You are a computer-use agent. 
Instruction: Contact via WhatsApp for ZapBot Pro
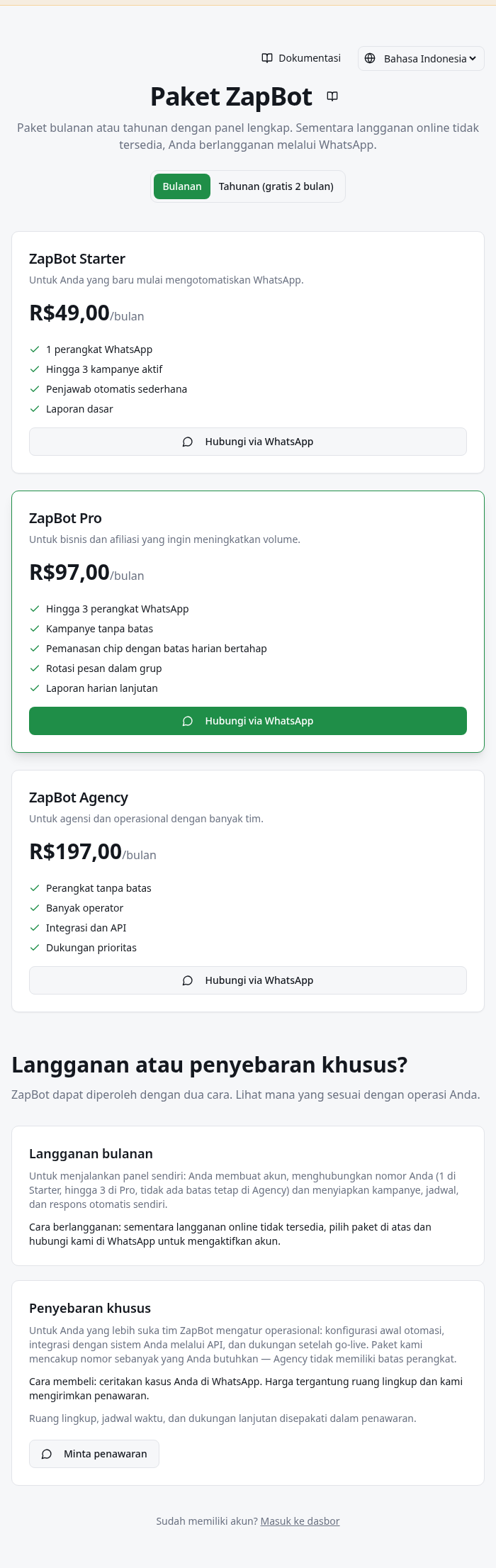pyautogui.click(x=248, y=721)
